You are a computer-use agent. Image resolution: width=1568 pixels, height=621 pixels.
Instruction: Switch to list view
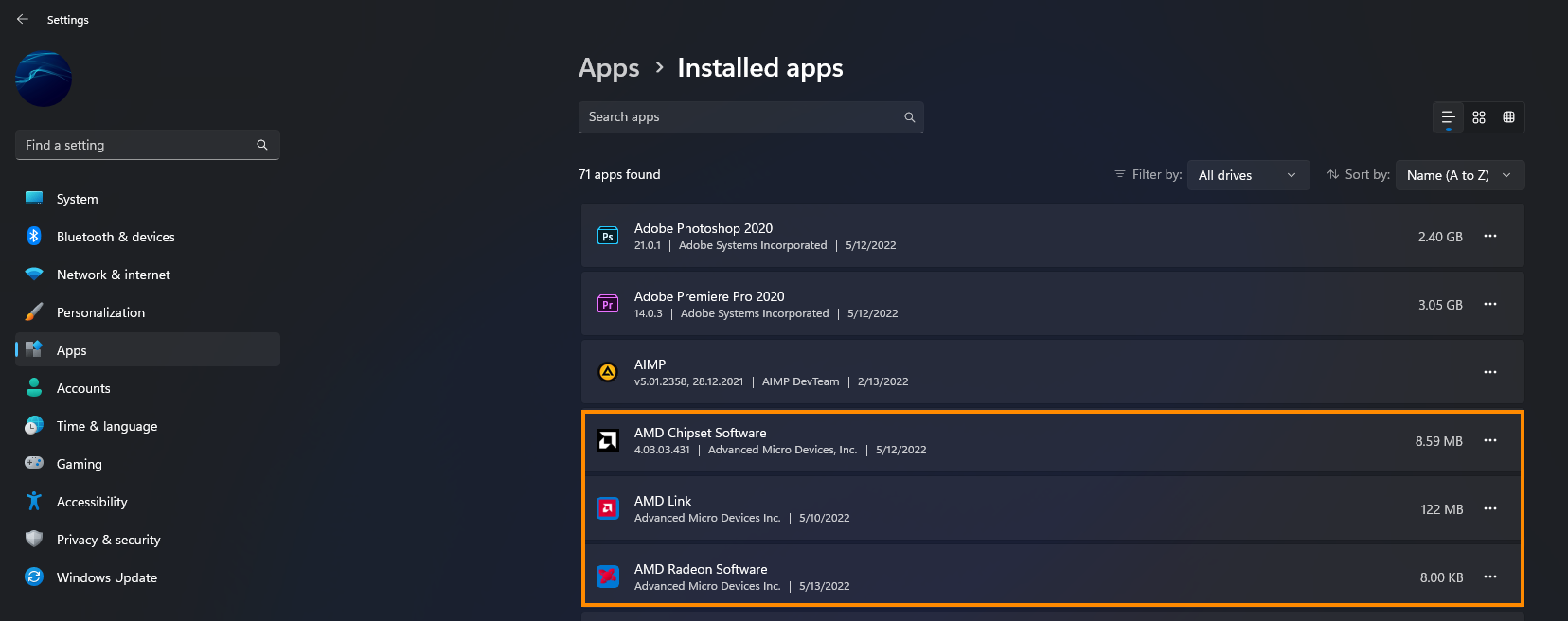tap(1448, 117)
